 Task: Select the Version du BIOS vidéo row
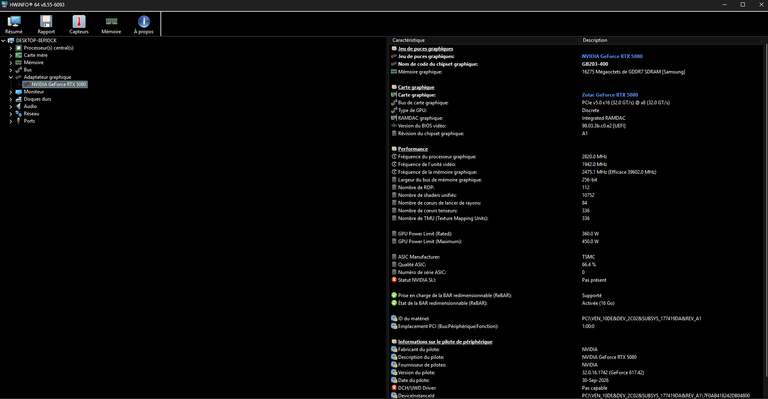coord(576,126)
